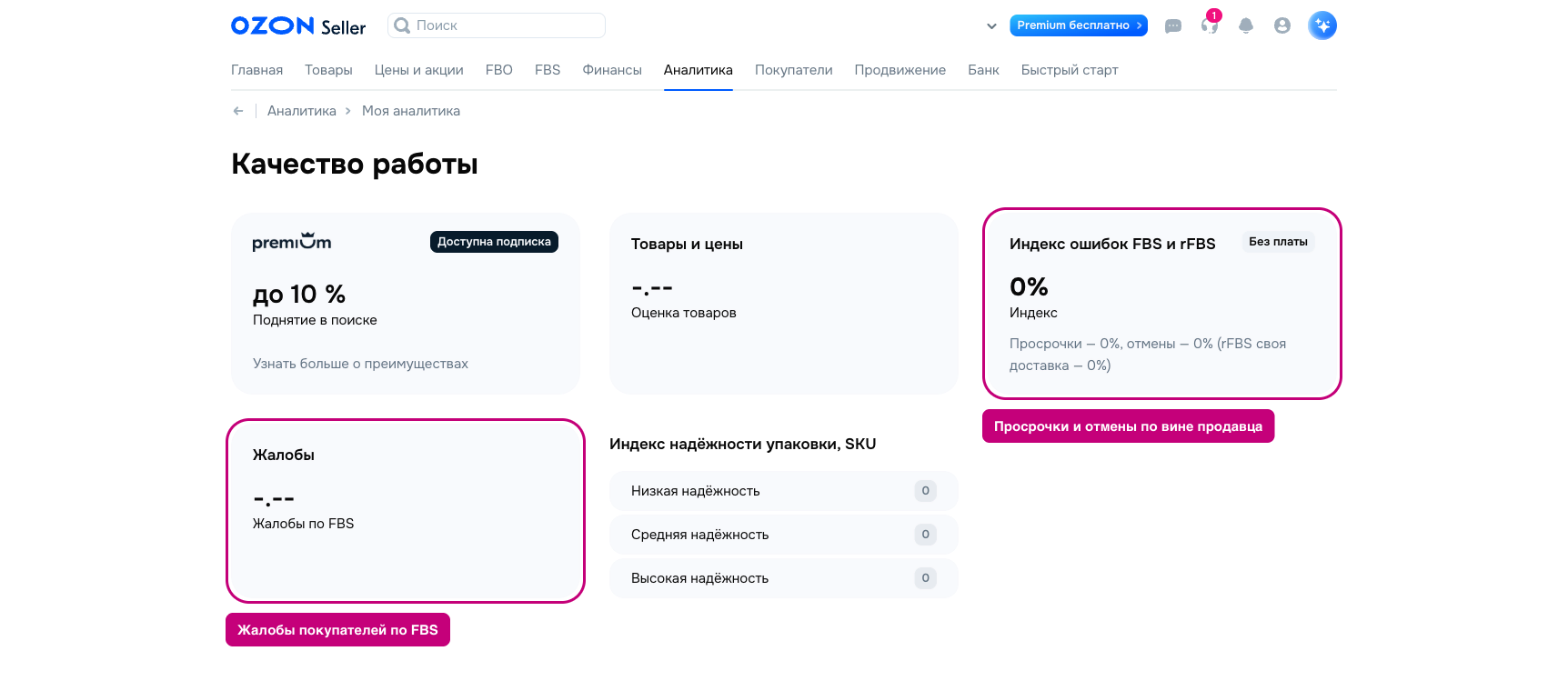Click the Индекс надёжности упаковки, SKU heading
Screen dimensions: 1568x691
tap(742, 444)
